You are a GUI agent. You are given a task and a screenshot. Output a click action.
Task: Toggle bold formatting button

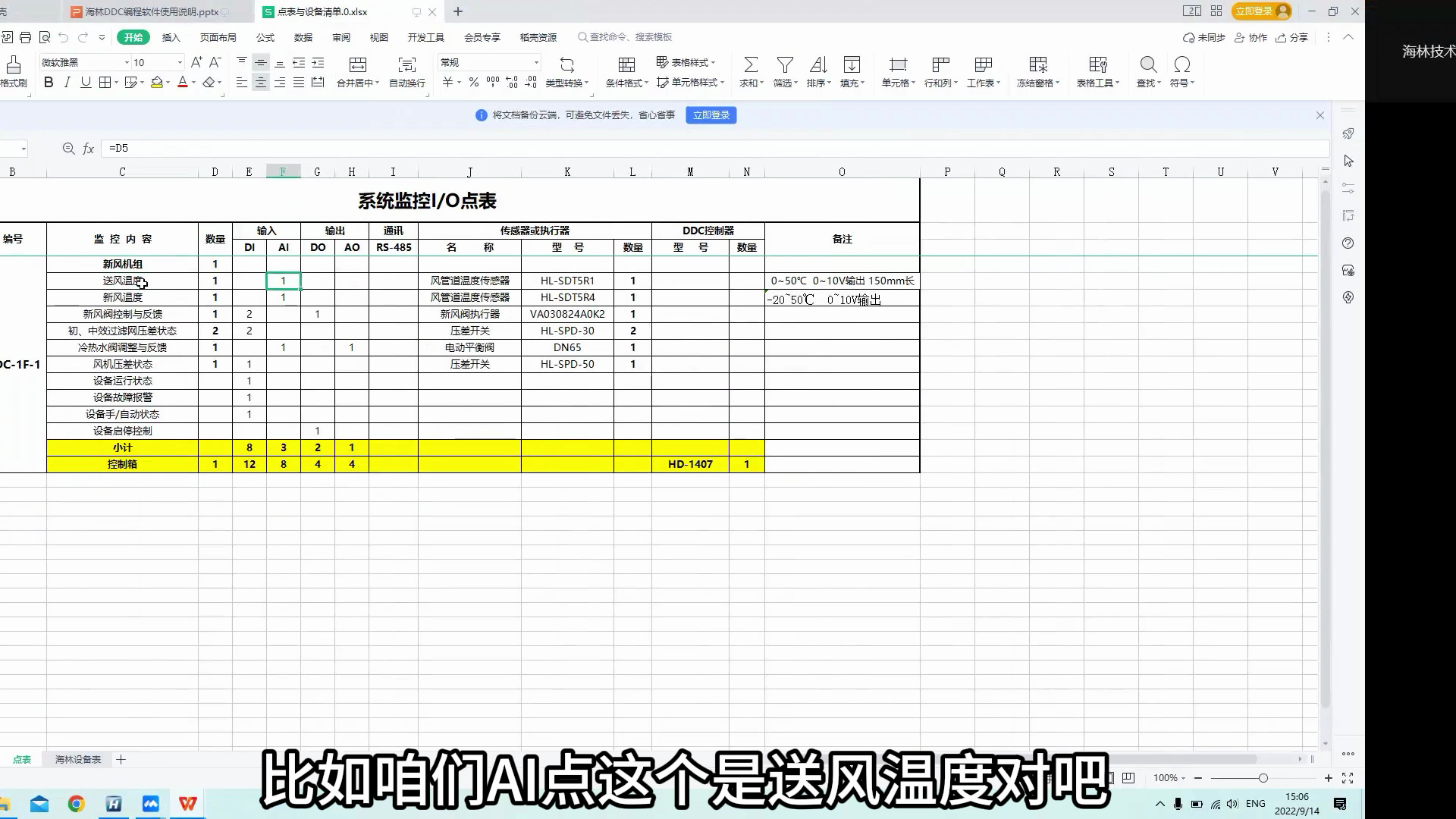coord(49,83)
